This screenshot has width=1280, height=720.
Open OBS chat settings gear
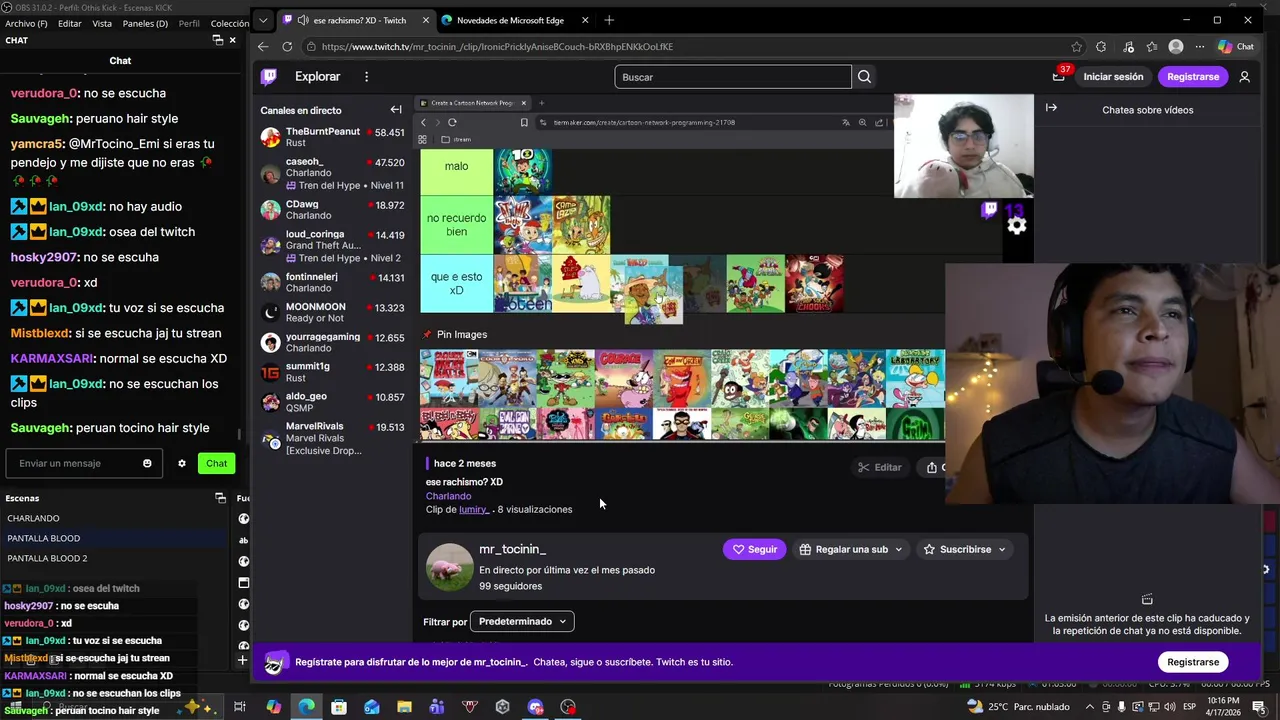pos(182,463)
